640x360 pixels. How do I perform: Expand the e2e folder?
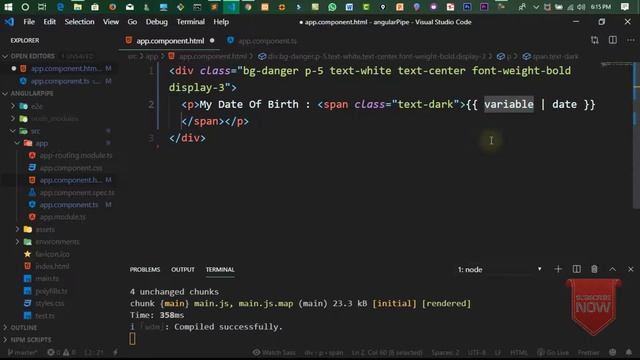tap(37, 106)
